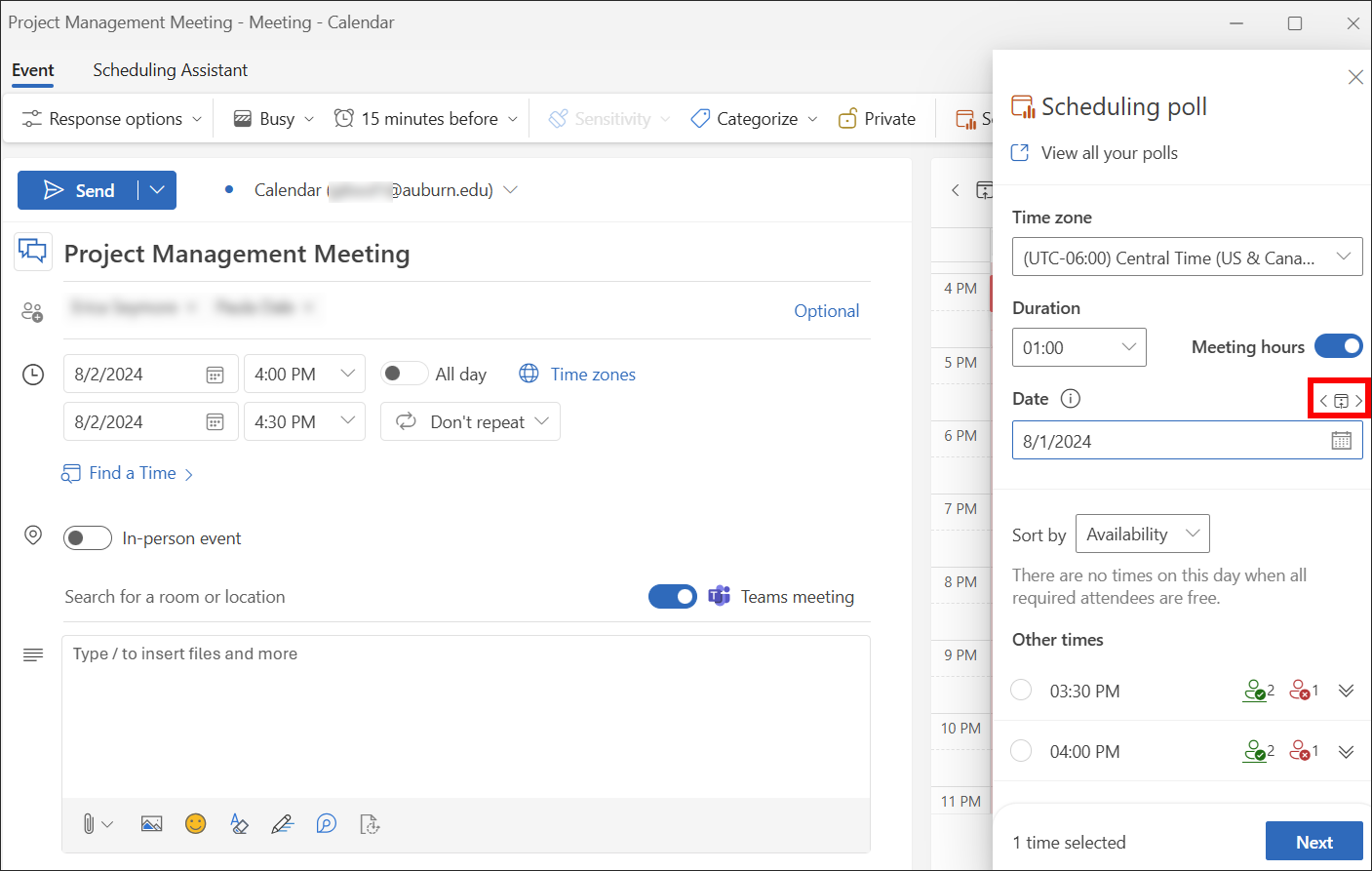1372x871 pixels.
Task: Edit the Project Management Meeting title field
Action: pos(466,254)
